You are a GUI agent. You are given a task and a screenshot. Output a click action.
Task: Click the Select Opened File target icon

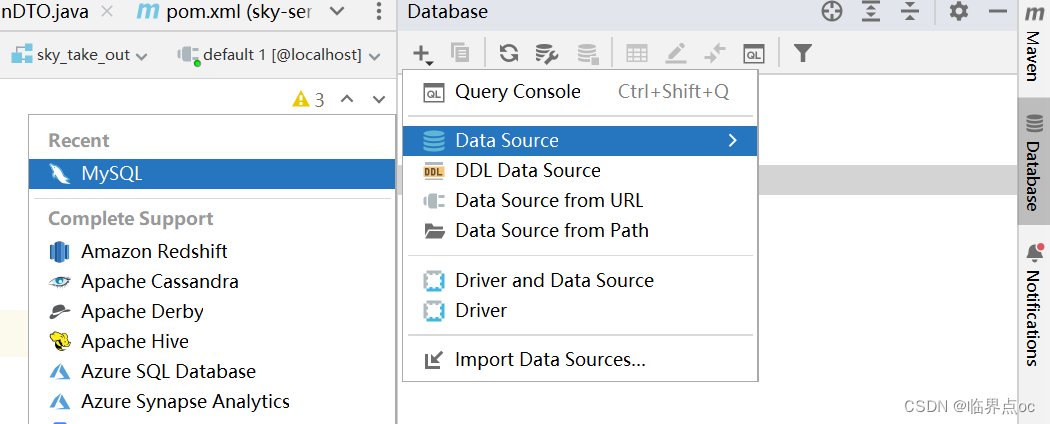click(832, 12)
